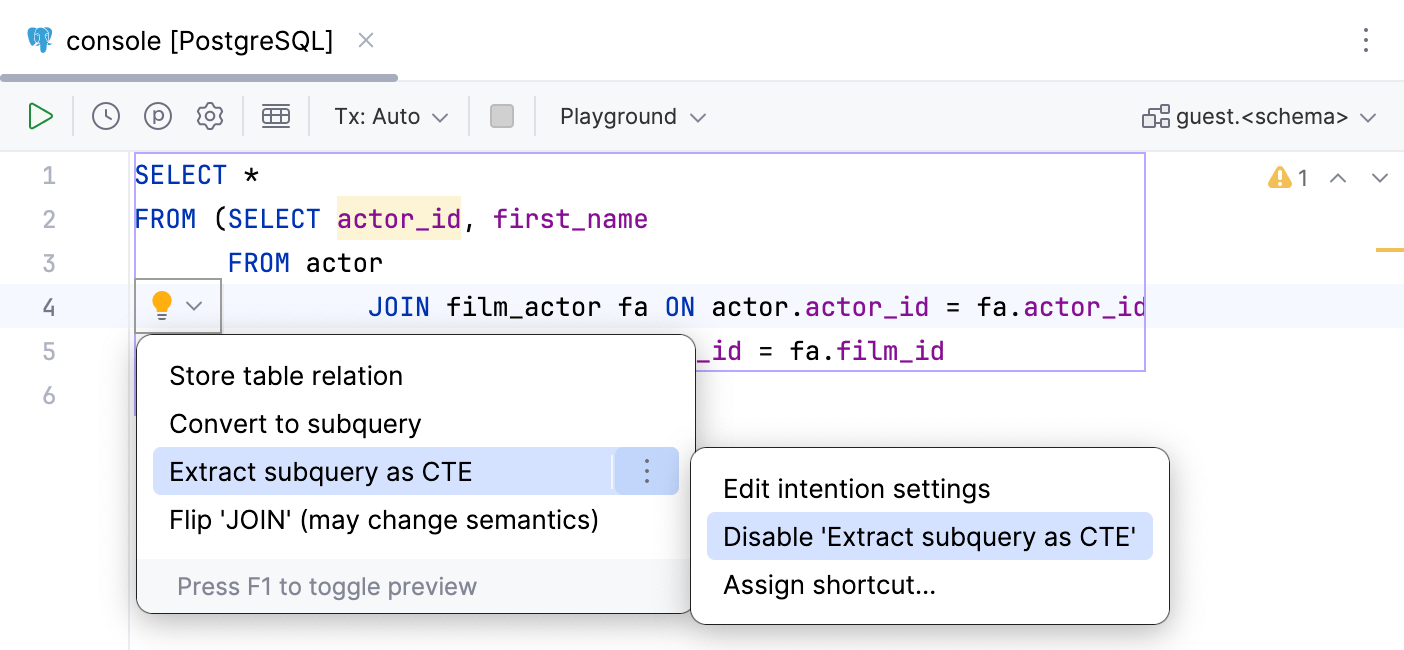Click the light bulb intention icon
This screenshot has height=650, width=1404.
162,306
